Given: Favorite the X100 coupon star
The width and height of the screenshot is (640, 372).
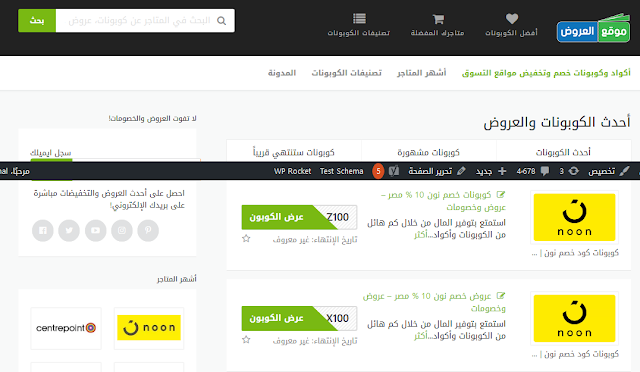Looking at the screenshot, I should click(x=246, y=340).
